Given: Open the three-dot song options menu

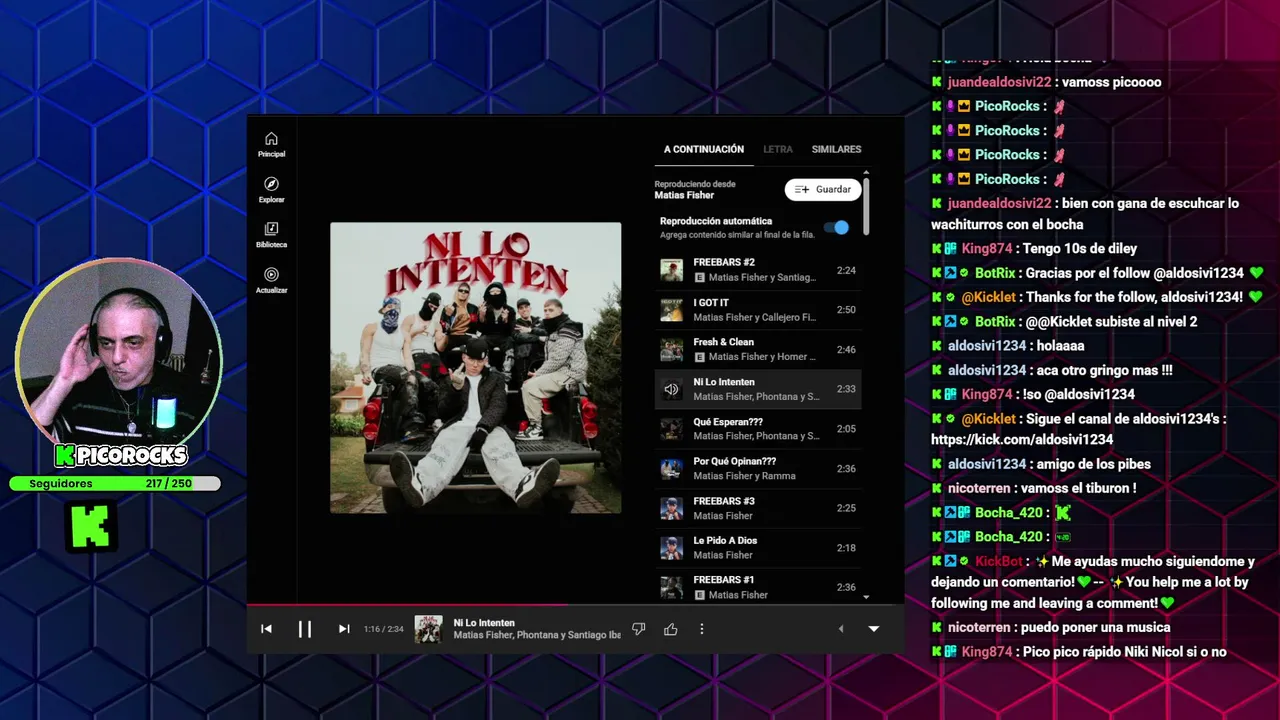Looking at the screenshot, I should pyautogui.click(x=702, y=629).
